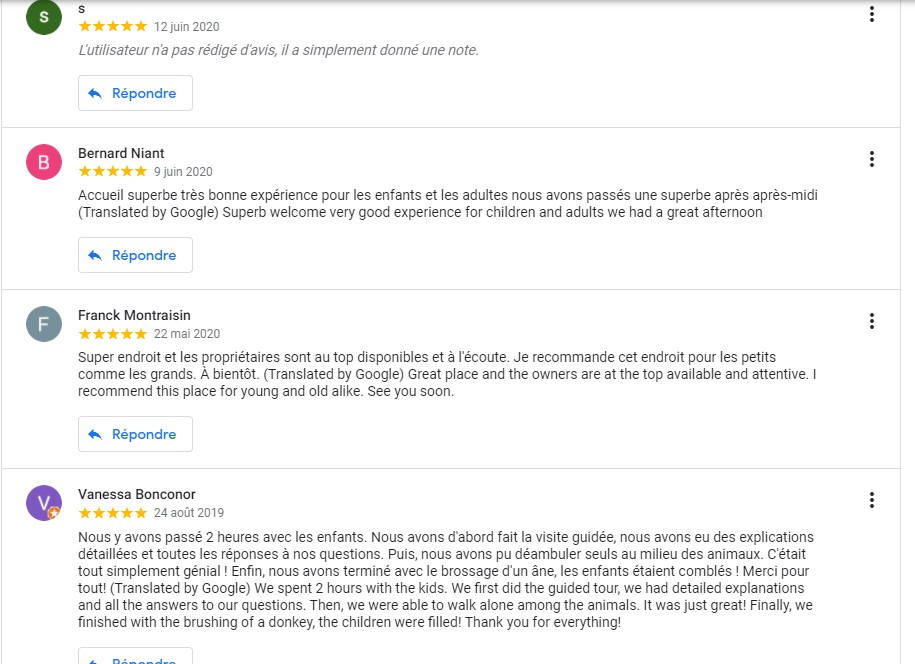Click reviewer name 's' at top

pyautogui.click(x=82, y=9)
